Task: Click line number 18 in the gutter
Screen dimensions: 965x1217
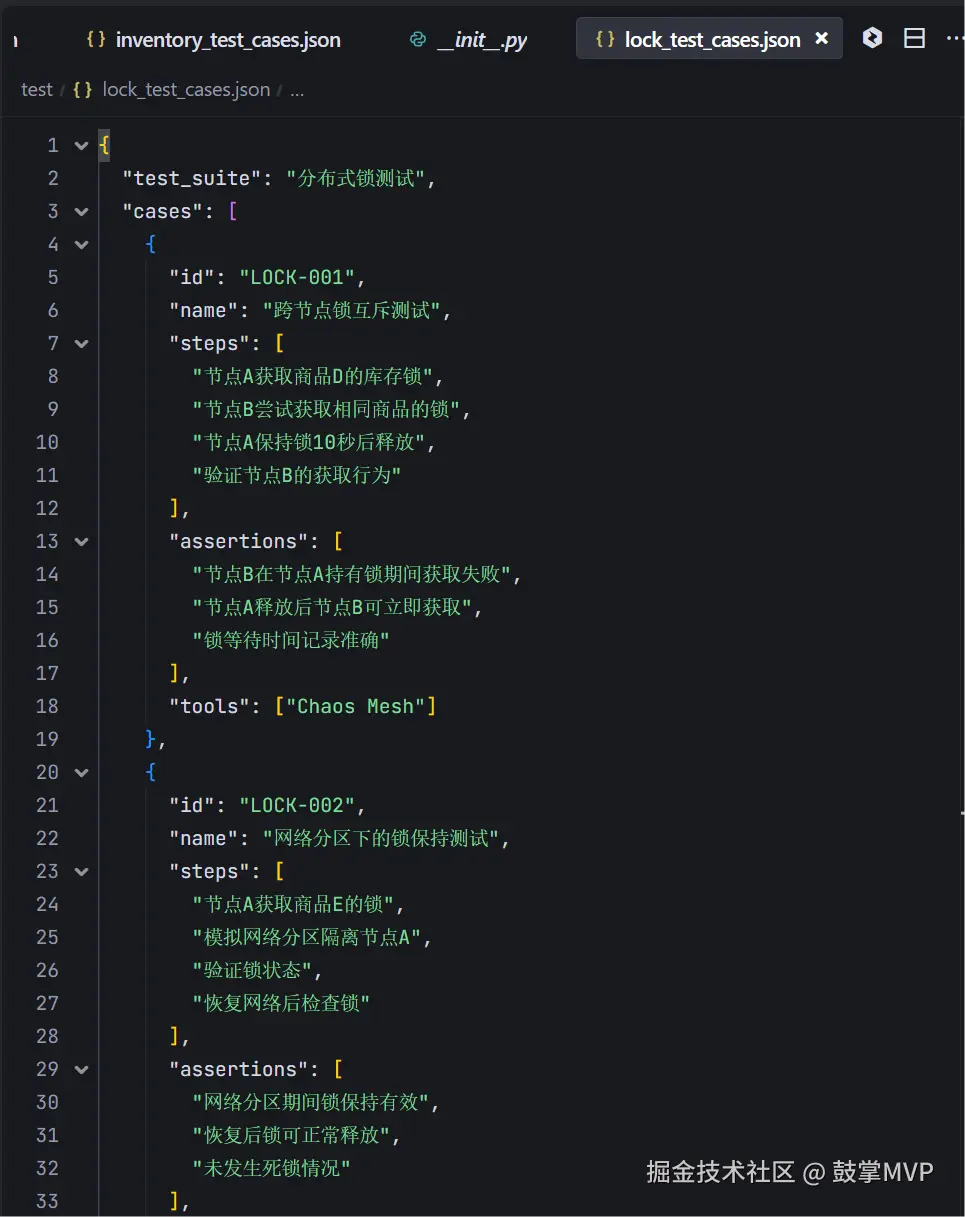Action: (x=47, y=706)
